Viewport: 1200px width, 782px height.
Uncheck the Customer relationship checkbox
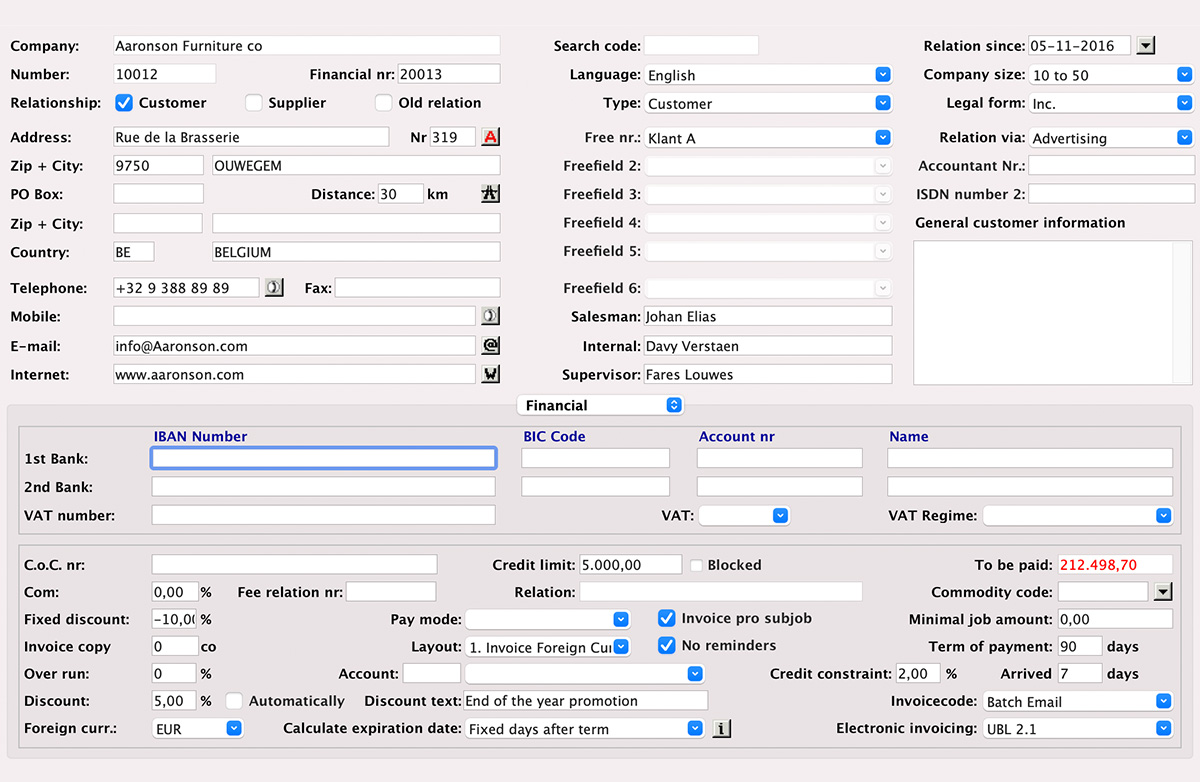124,103
